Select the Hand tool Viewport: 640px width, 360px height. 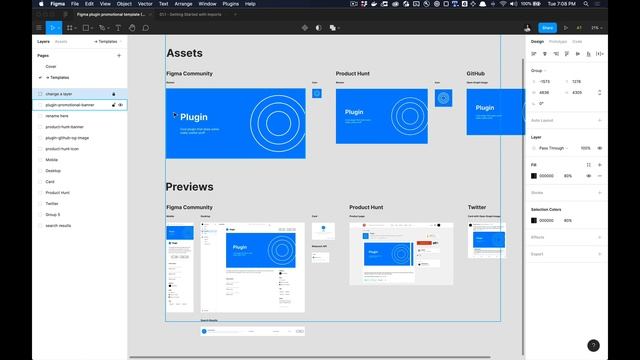[x=132, y=28]
